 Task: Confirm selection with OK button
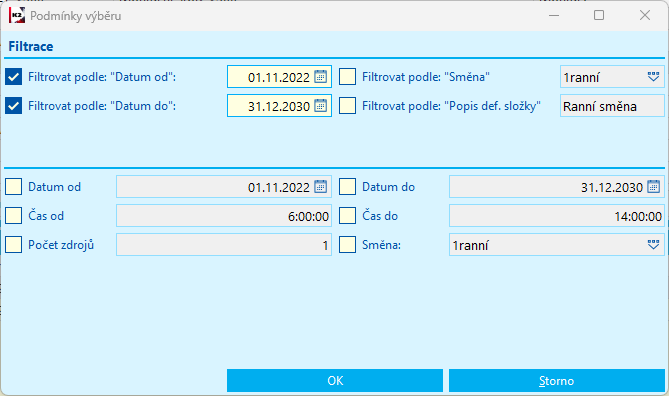click(x=335, y=380)
